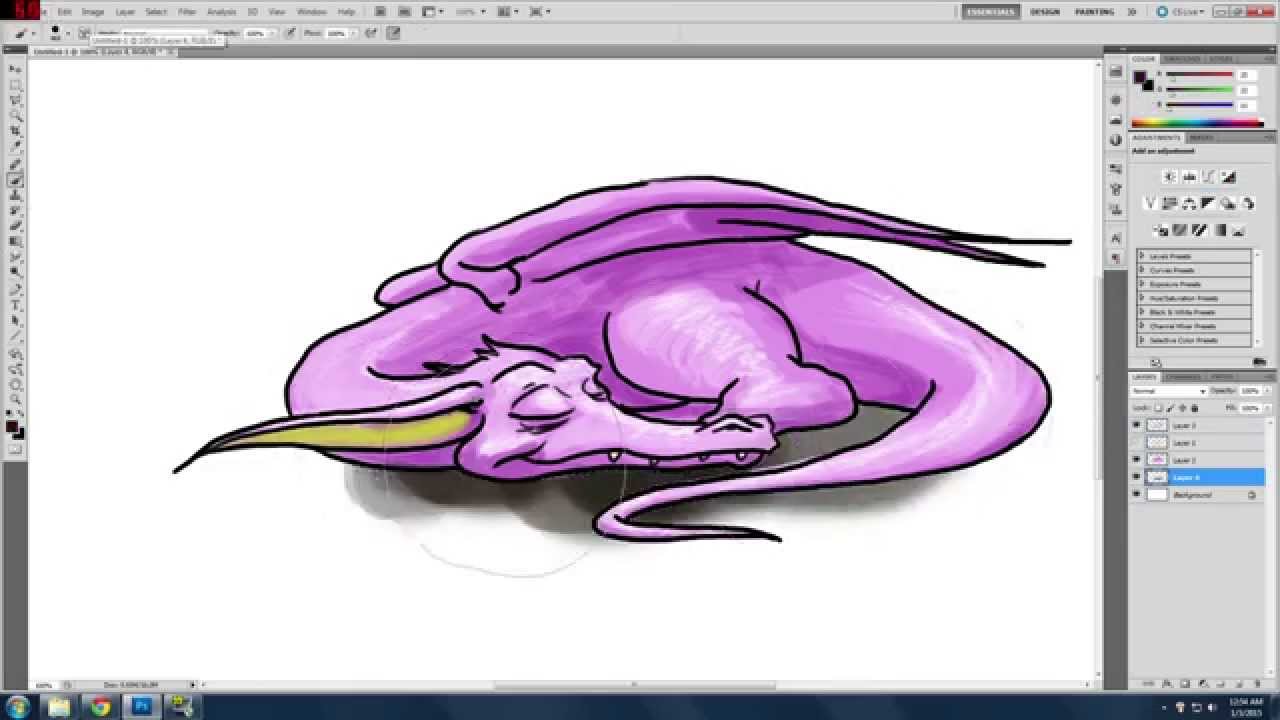Show the hidden layer's eye box

pos(1136,442)
